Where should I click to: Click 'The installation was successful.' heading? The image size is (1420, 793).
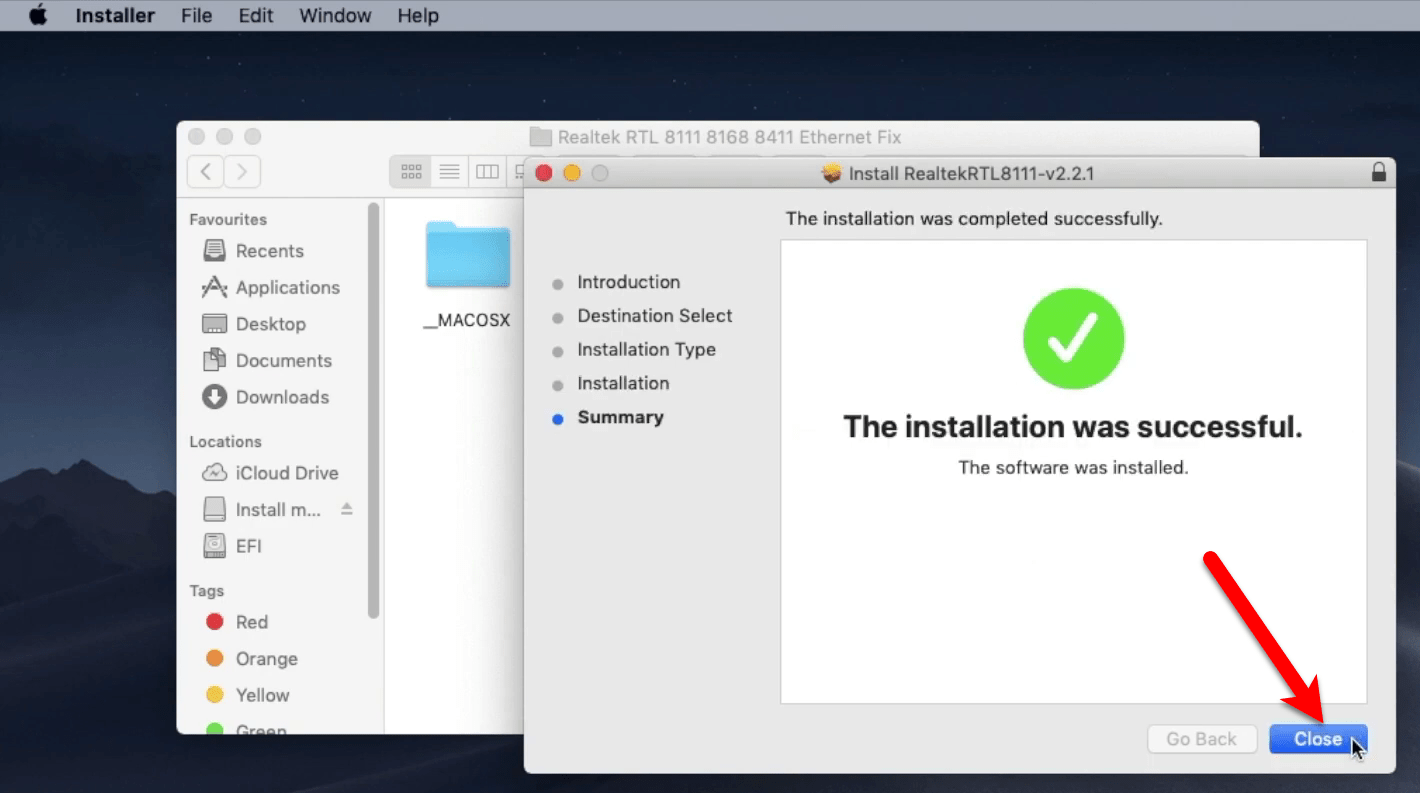pos(1073,427)
